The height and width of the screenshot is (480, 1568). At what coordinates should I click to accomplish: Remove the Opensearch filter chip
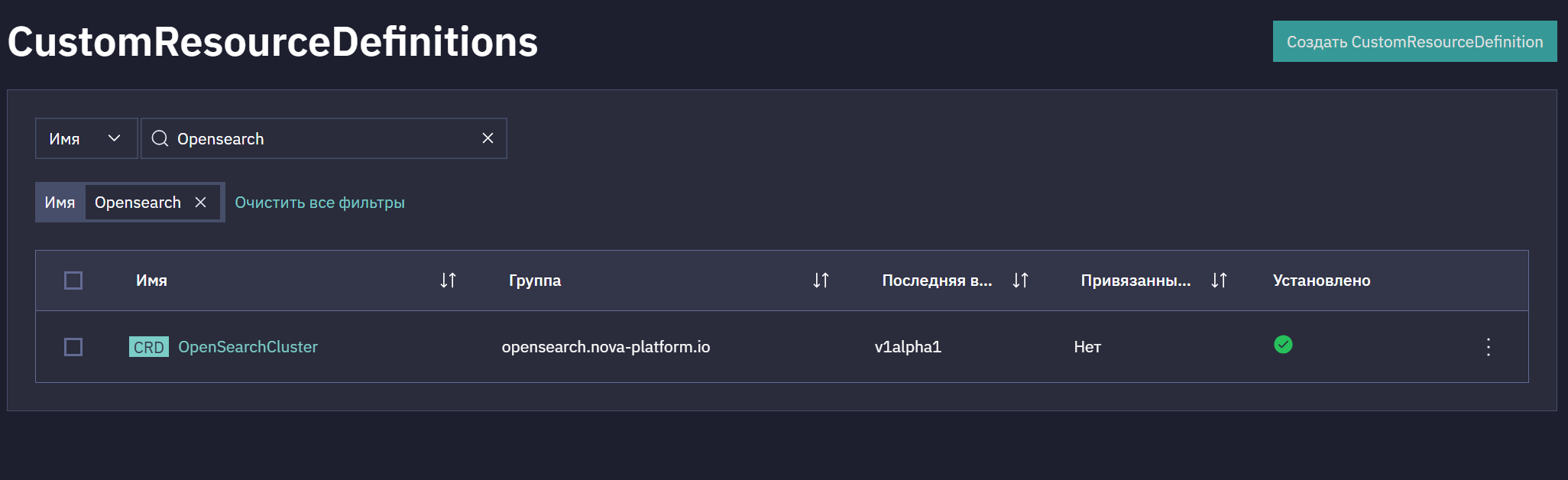200,203
